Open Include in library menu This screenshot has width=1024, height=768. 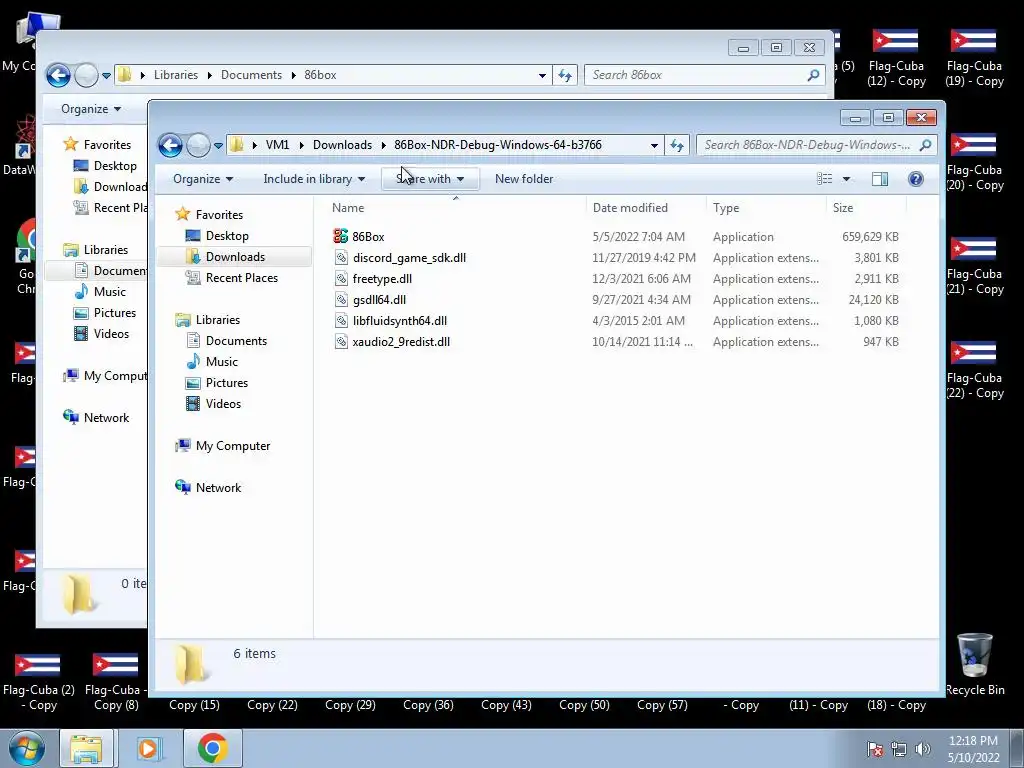coord(314,179)
